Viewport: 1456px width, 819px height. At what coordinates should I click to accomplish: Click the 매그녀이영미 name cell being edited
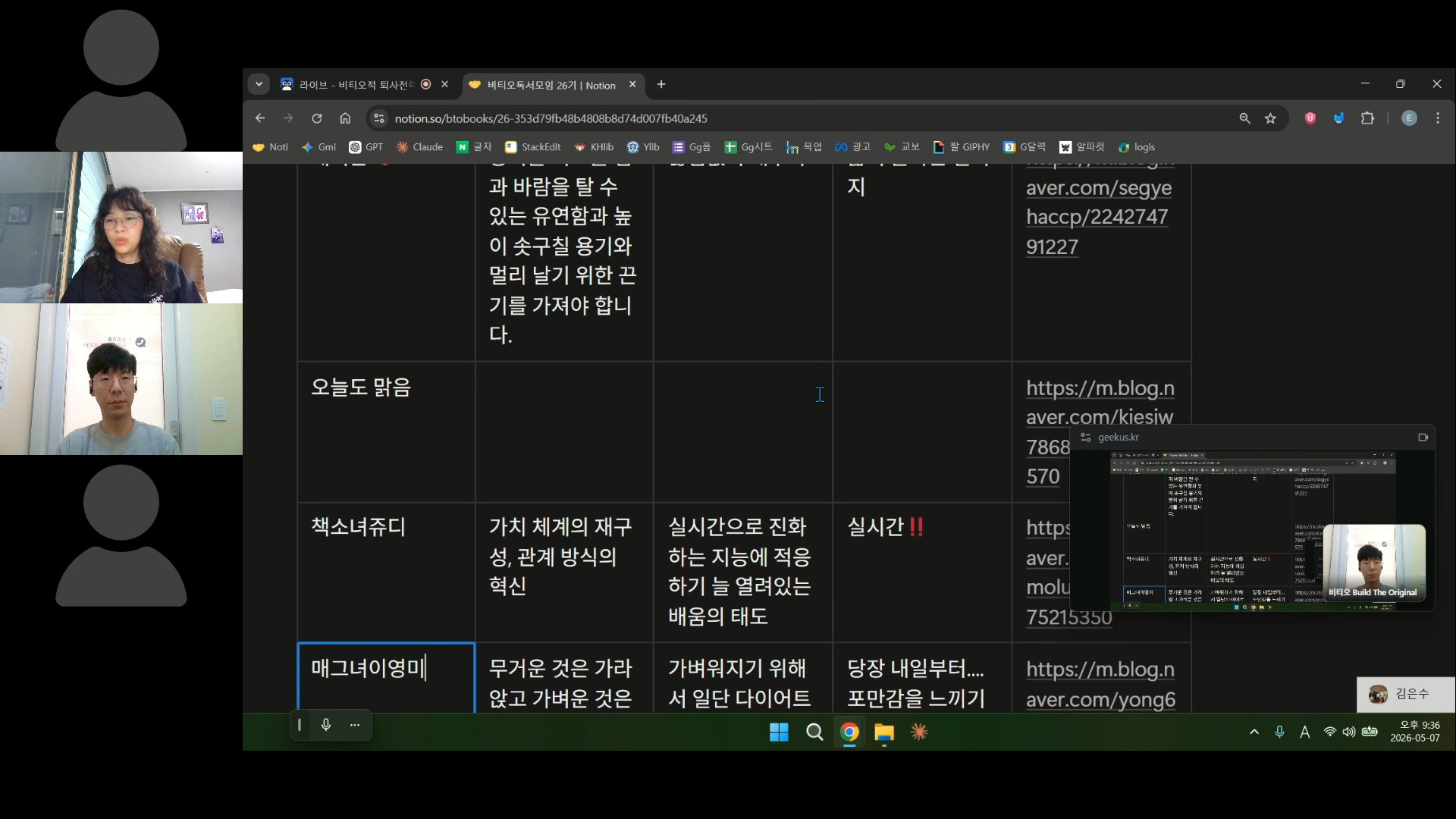(386, 678)
